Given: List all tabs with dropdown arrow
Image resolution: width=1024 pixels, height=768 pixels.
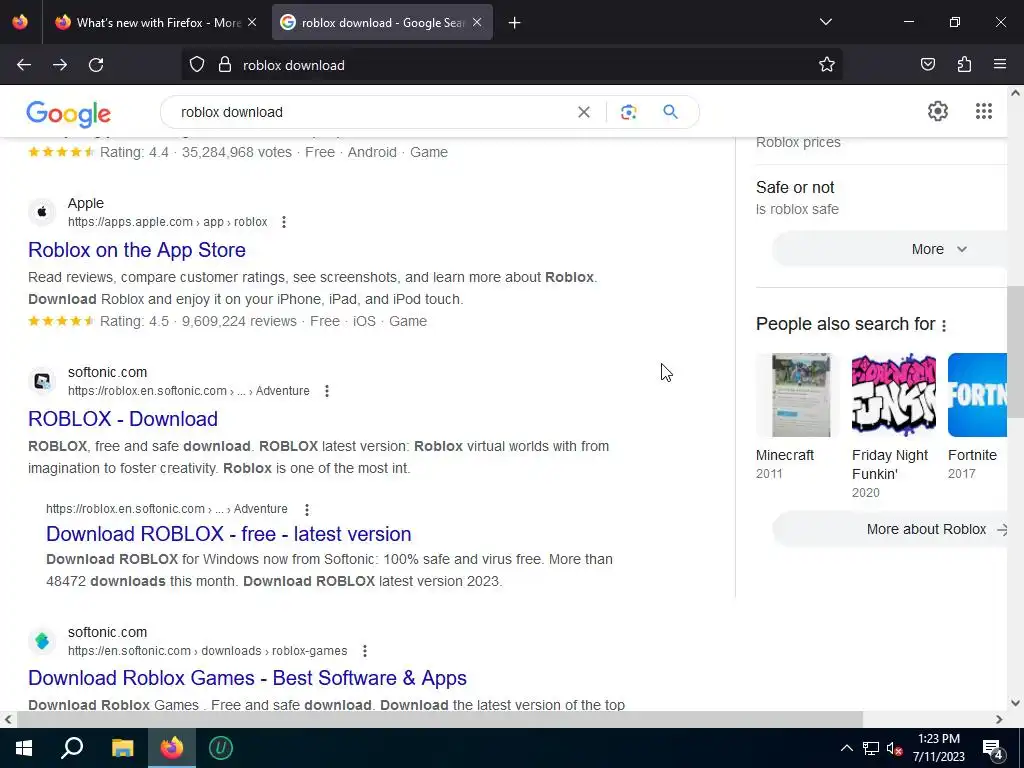Looking at the screenshot, I should pyautogui.click(x=825, y=22).
